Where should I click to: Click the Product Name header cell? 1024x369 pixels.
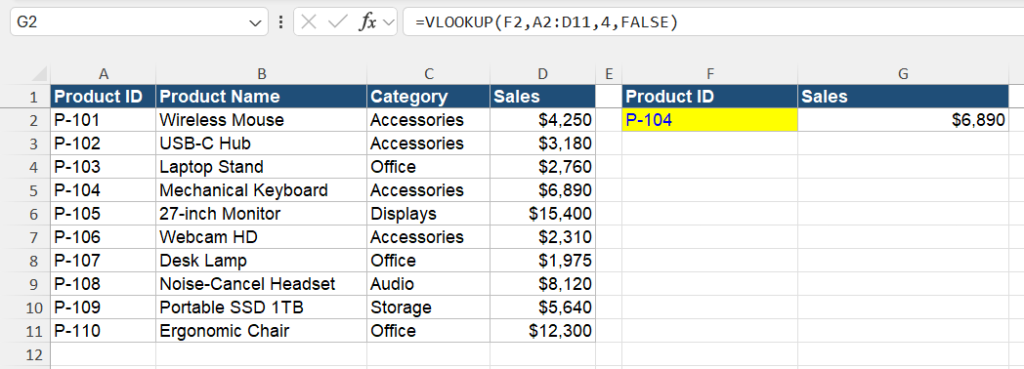tap(261, 97)
